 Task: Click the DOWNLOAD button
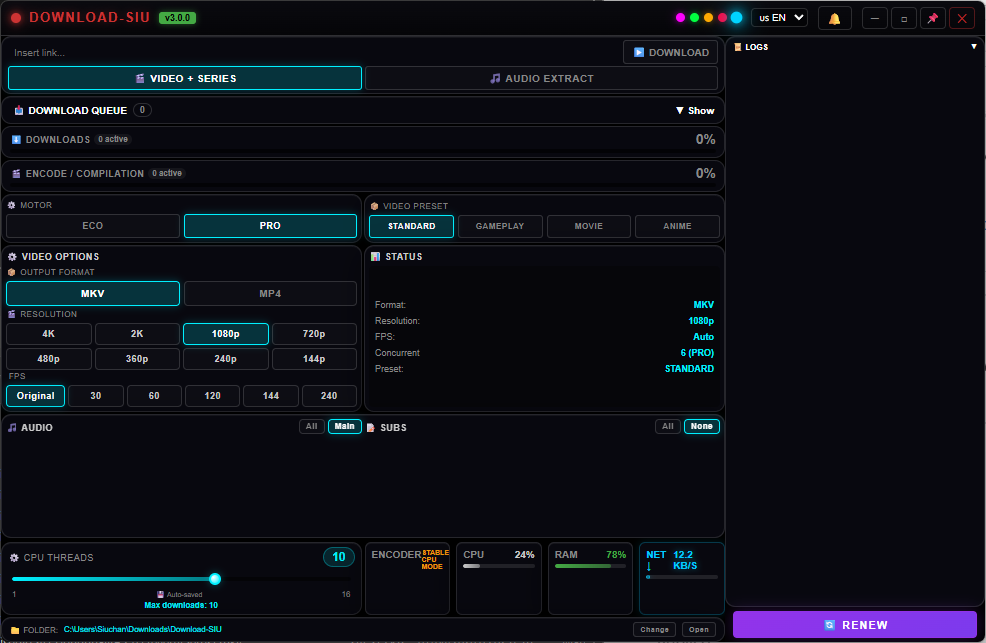point(670,52)
